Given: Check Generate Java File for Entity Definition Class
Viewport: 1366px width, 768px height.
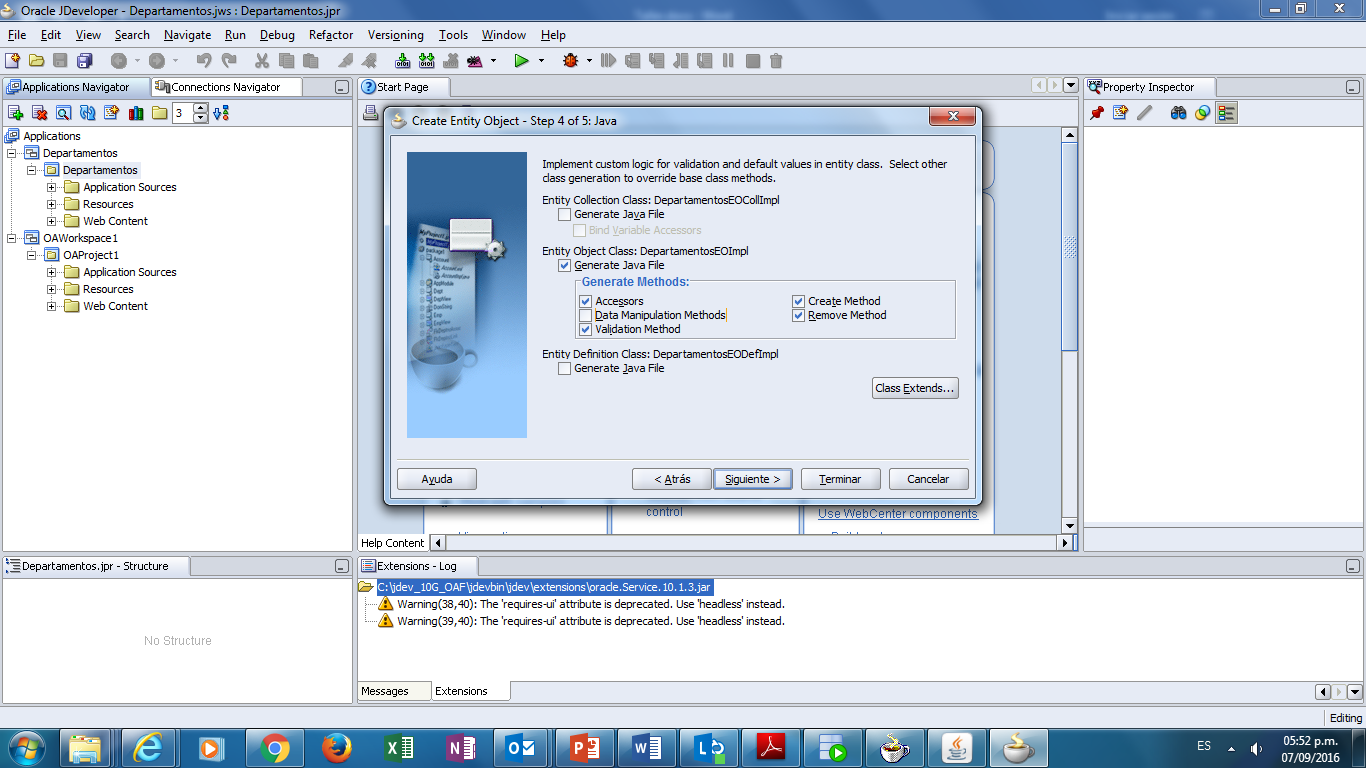Looking at the screenshot, I should 565,368.
